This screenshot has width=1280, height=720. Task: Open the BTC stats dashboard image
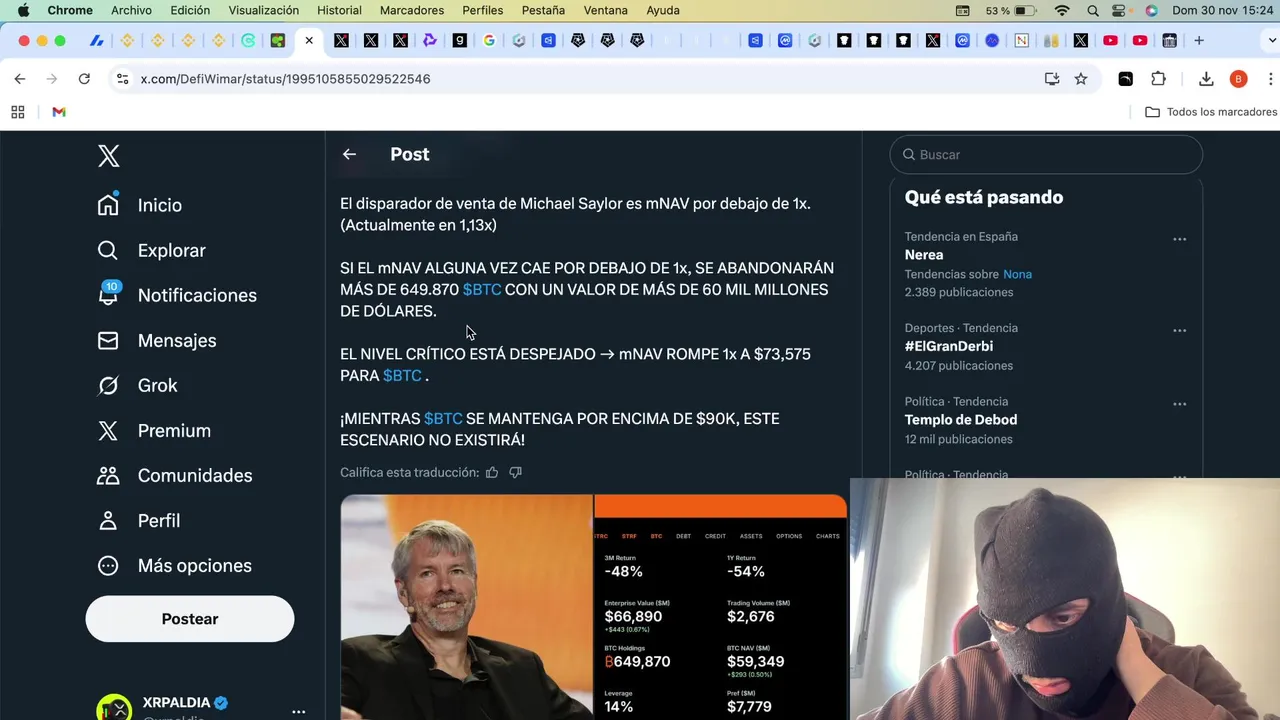click(721, 607)
